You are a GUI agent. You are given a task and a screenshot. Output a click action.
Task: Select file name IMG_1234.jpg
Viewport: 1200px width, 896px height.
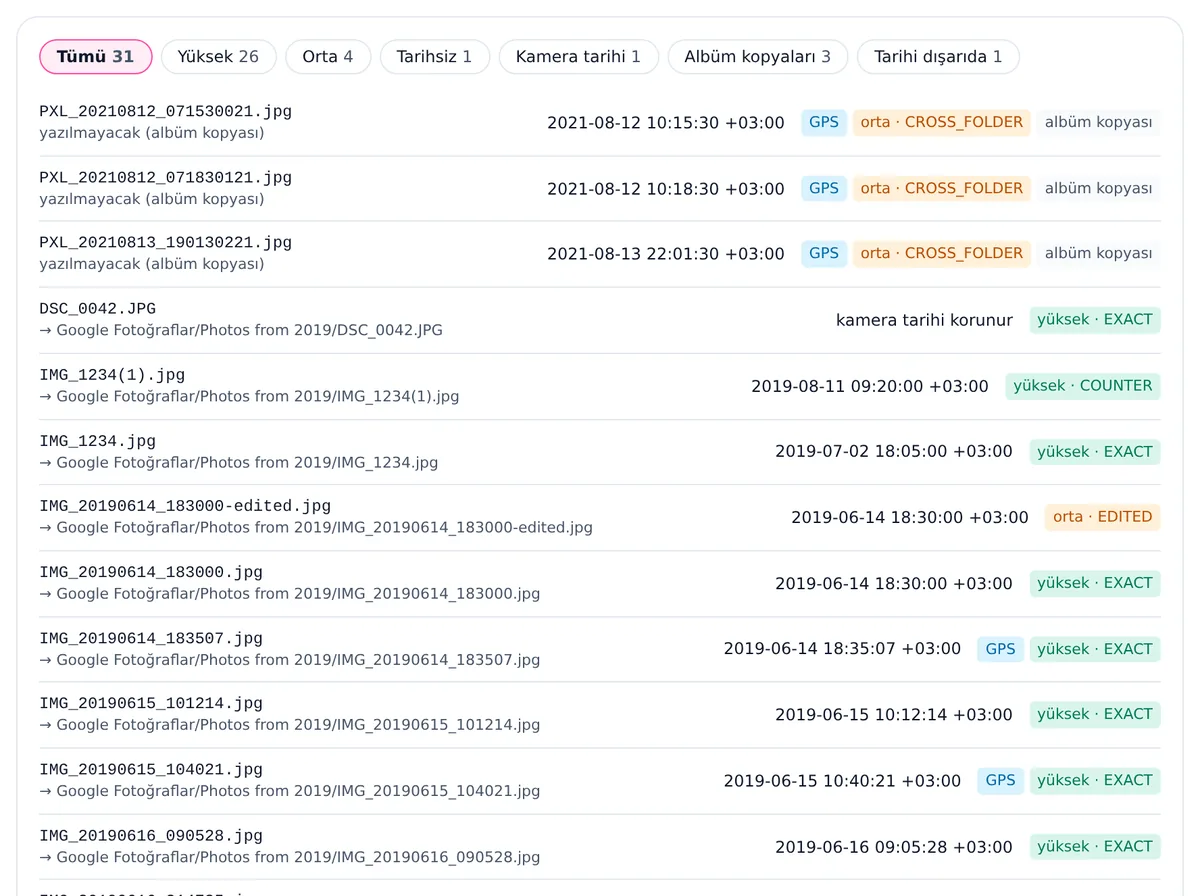coord(98,440)
